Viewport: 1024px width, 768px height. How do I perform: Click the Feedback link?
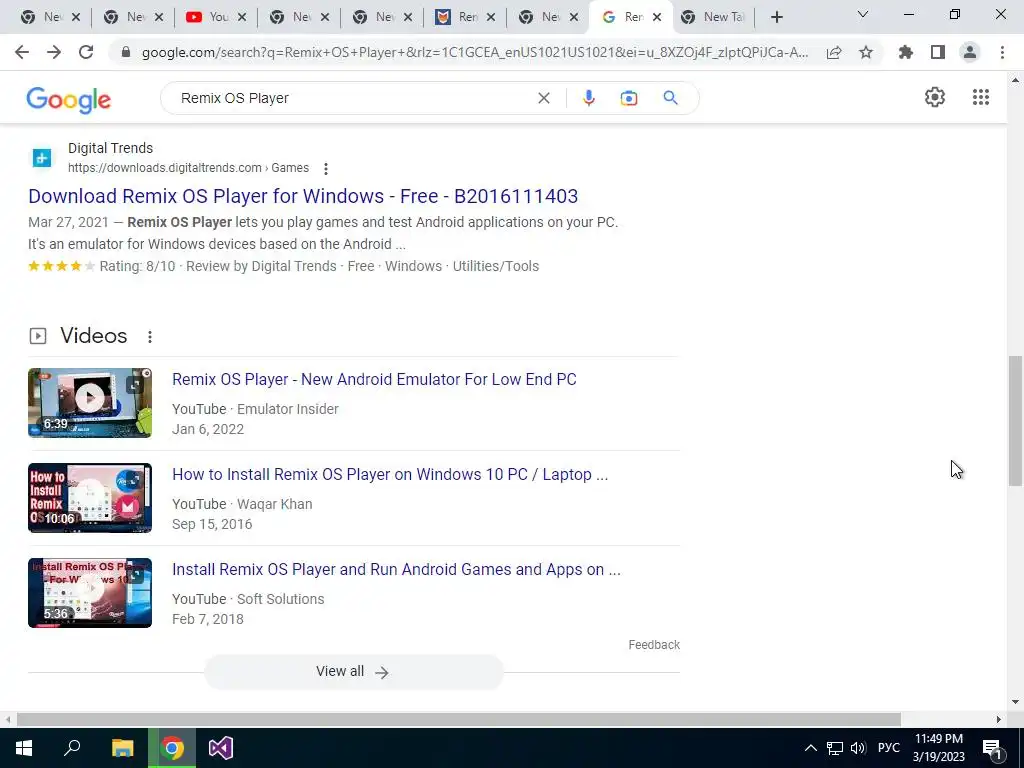(654, 645)
